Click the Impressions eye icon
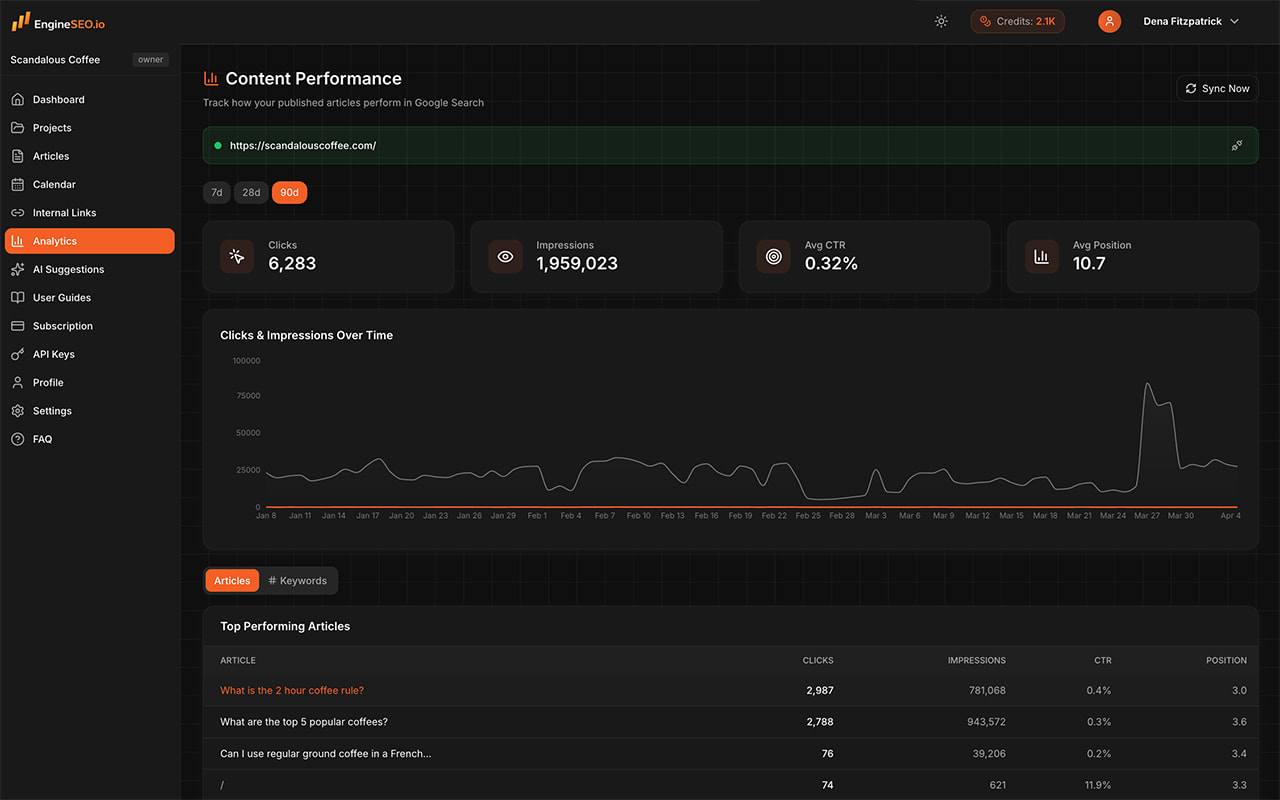 coord(505,256)
